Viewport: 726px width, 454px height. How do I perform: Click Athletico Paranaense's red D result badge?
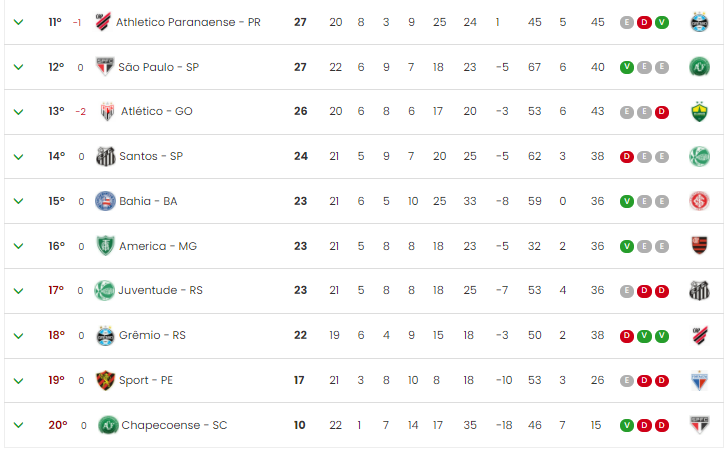point(644,22)
